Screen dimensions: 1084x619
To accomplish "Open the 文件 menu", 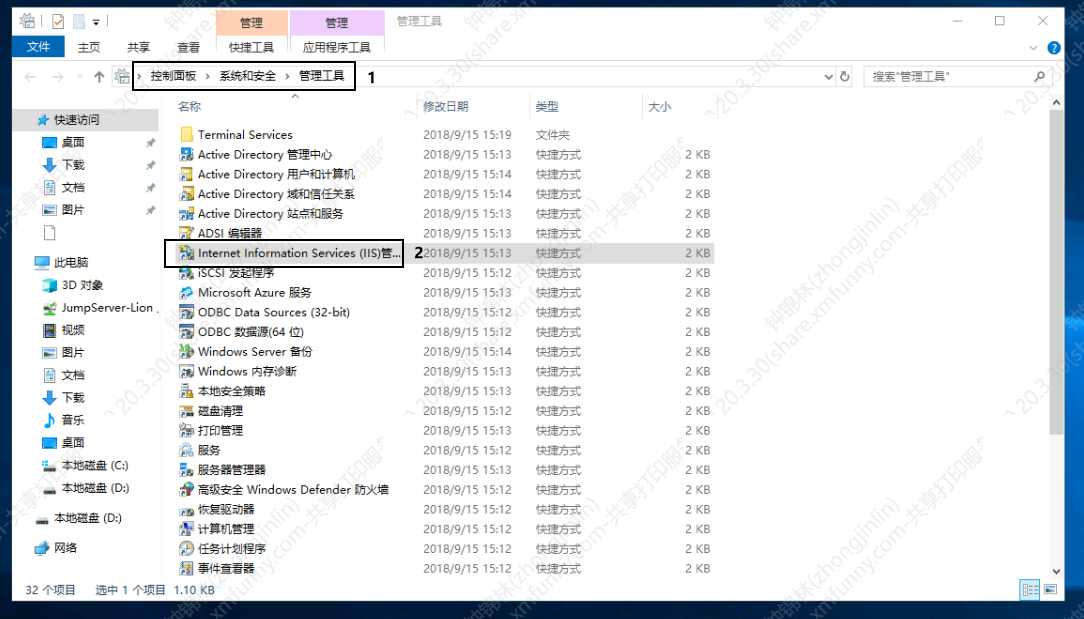I will (x=38, y=47).
